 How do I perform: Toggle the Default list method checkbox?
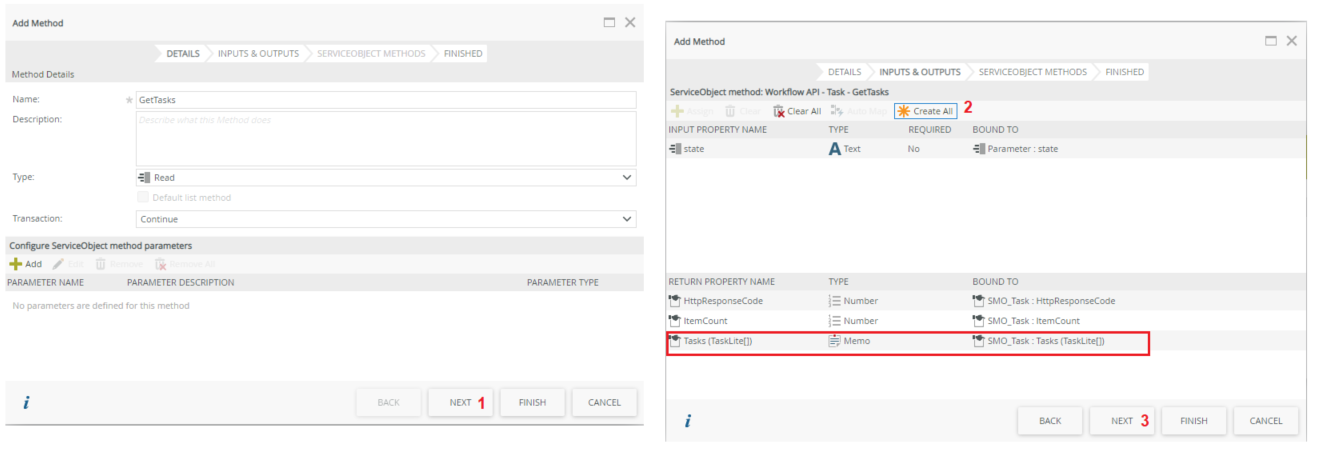click(x=143, y=197)
